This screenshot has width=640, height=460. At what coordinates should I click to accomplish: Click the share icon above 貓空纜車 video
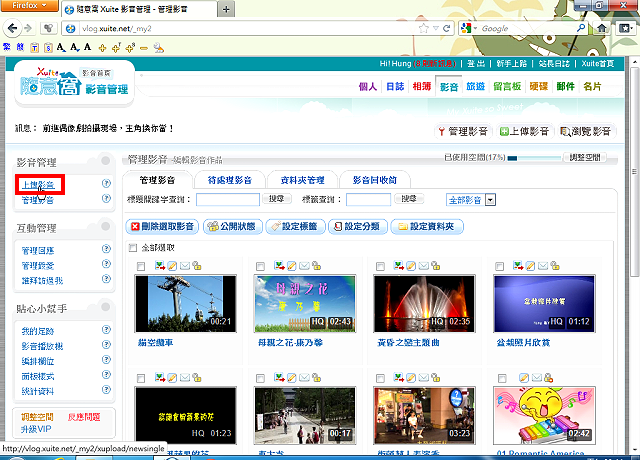pyautogui.click(x=160, y=266)
